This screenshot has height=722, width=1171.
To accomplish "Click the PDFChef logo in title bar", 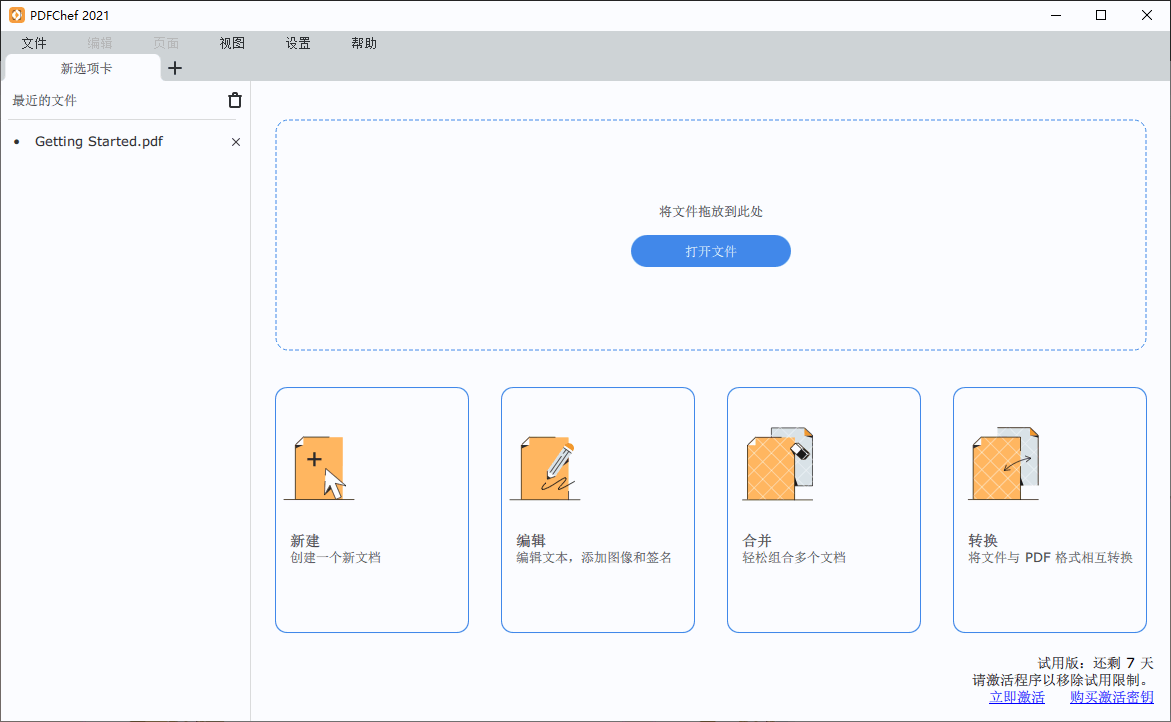I will pos(16,15).
